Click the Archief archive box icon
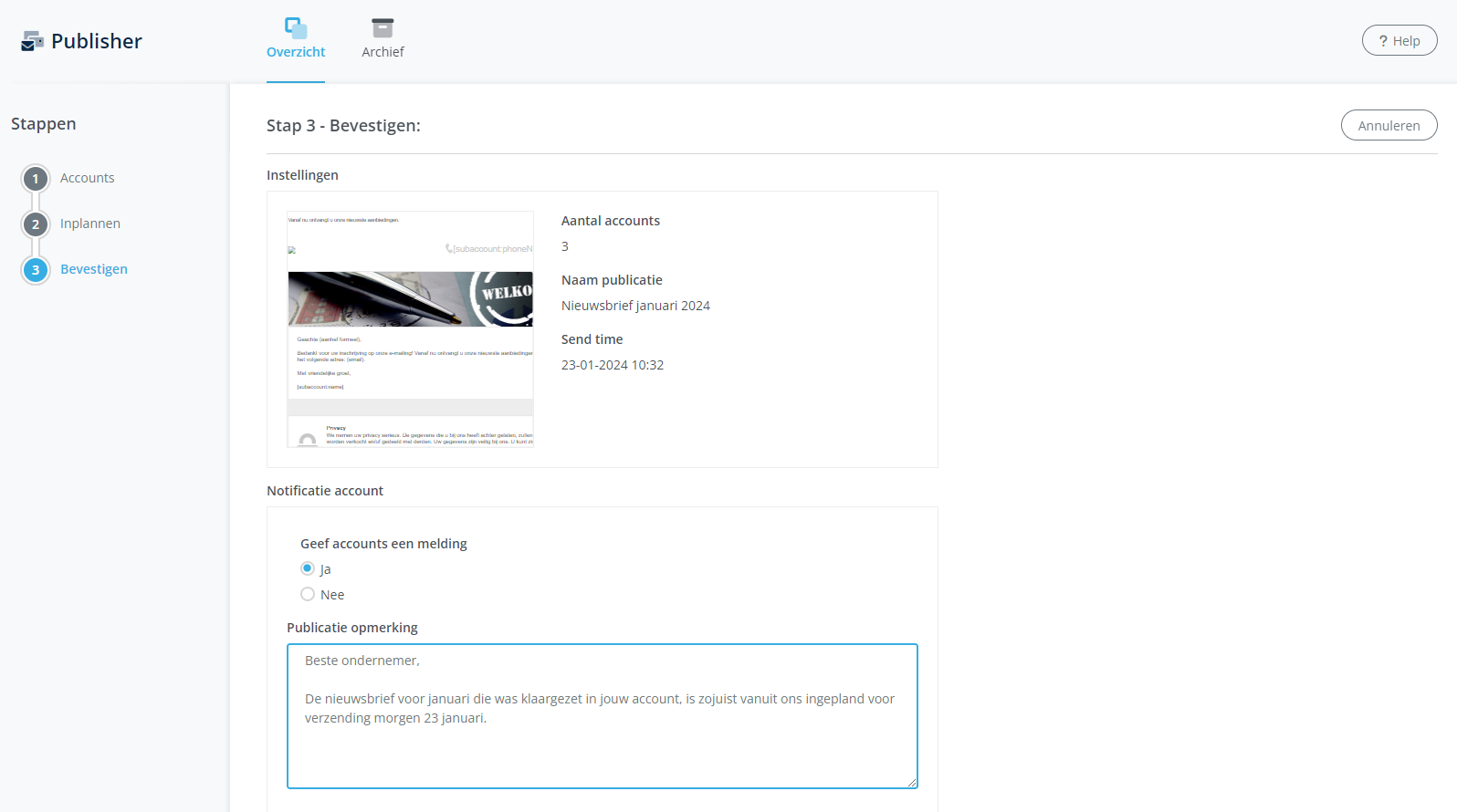 [x=383, y=27]
